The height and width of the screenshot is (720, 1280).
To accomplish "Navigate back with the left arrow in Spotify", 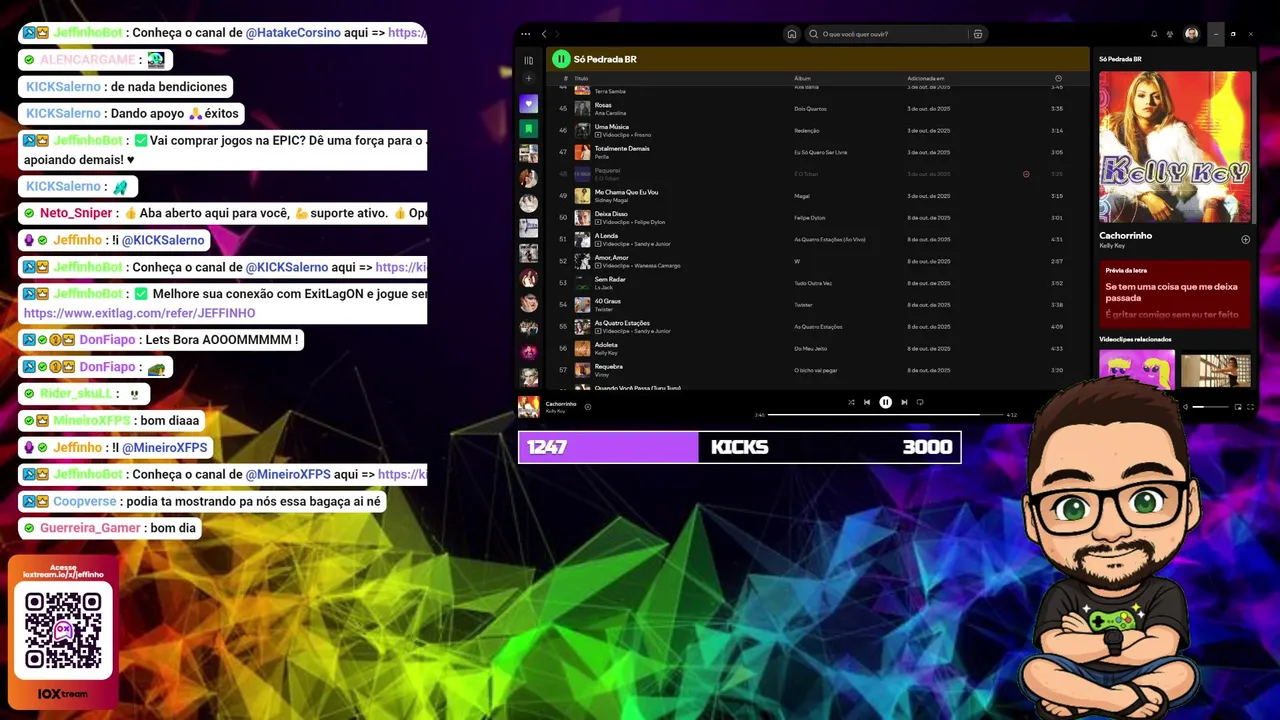I will coord(544,34).
